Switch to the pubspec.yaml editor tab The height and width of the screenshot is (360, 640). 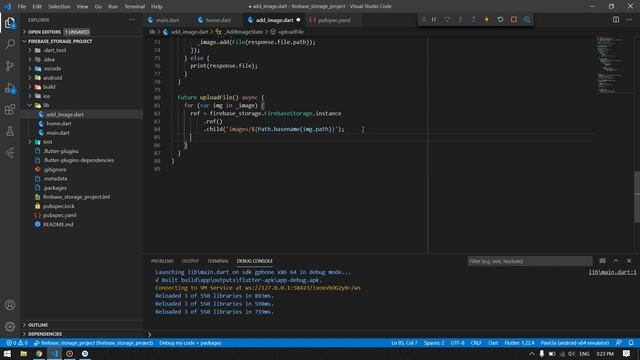[x=334, y=20]
